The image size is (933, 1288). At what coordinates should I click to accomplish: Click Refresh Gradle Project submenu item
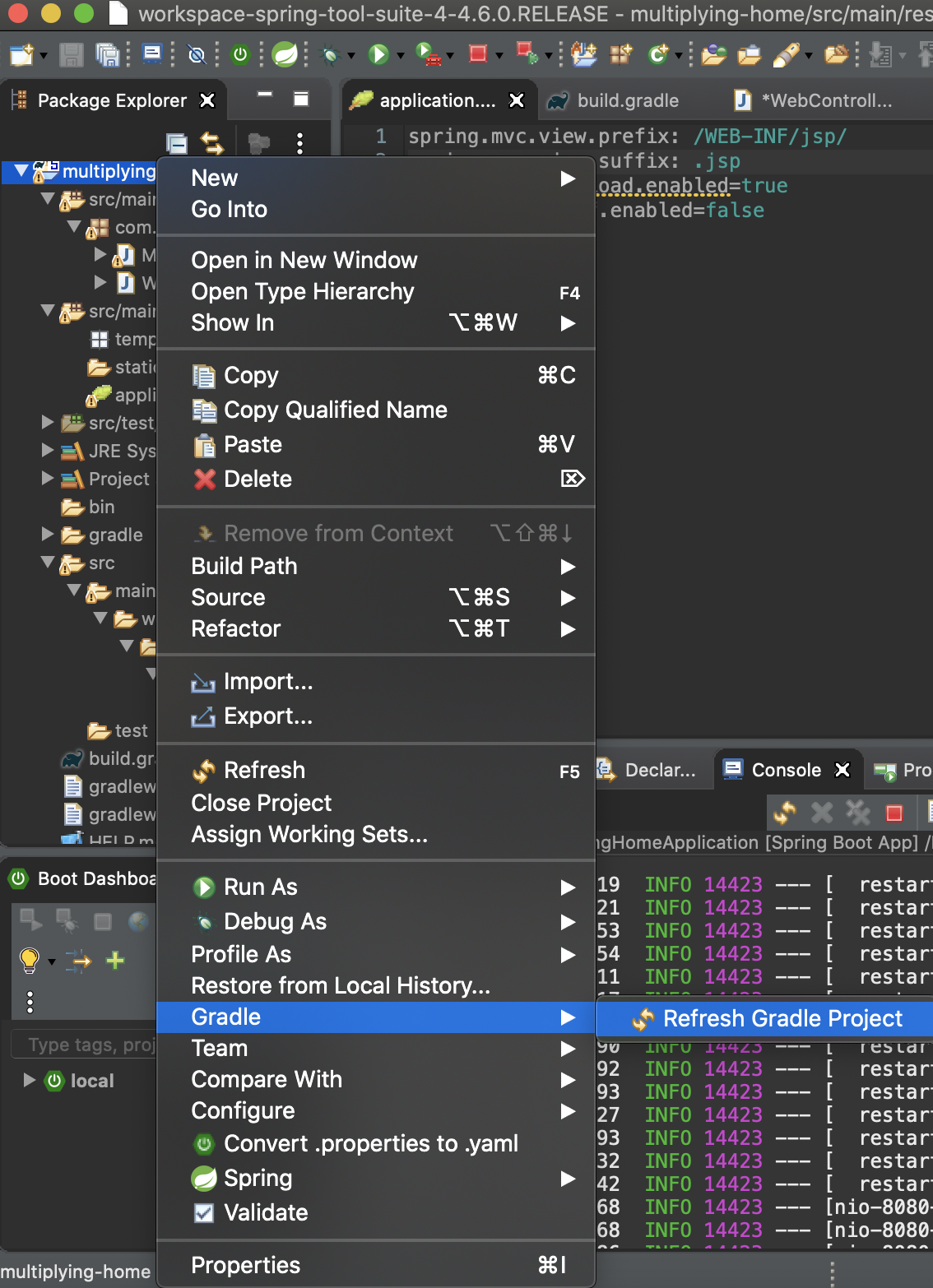[765, 1018]
